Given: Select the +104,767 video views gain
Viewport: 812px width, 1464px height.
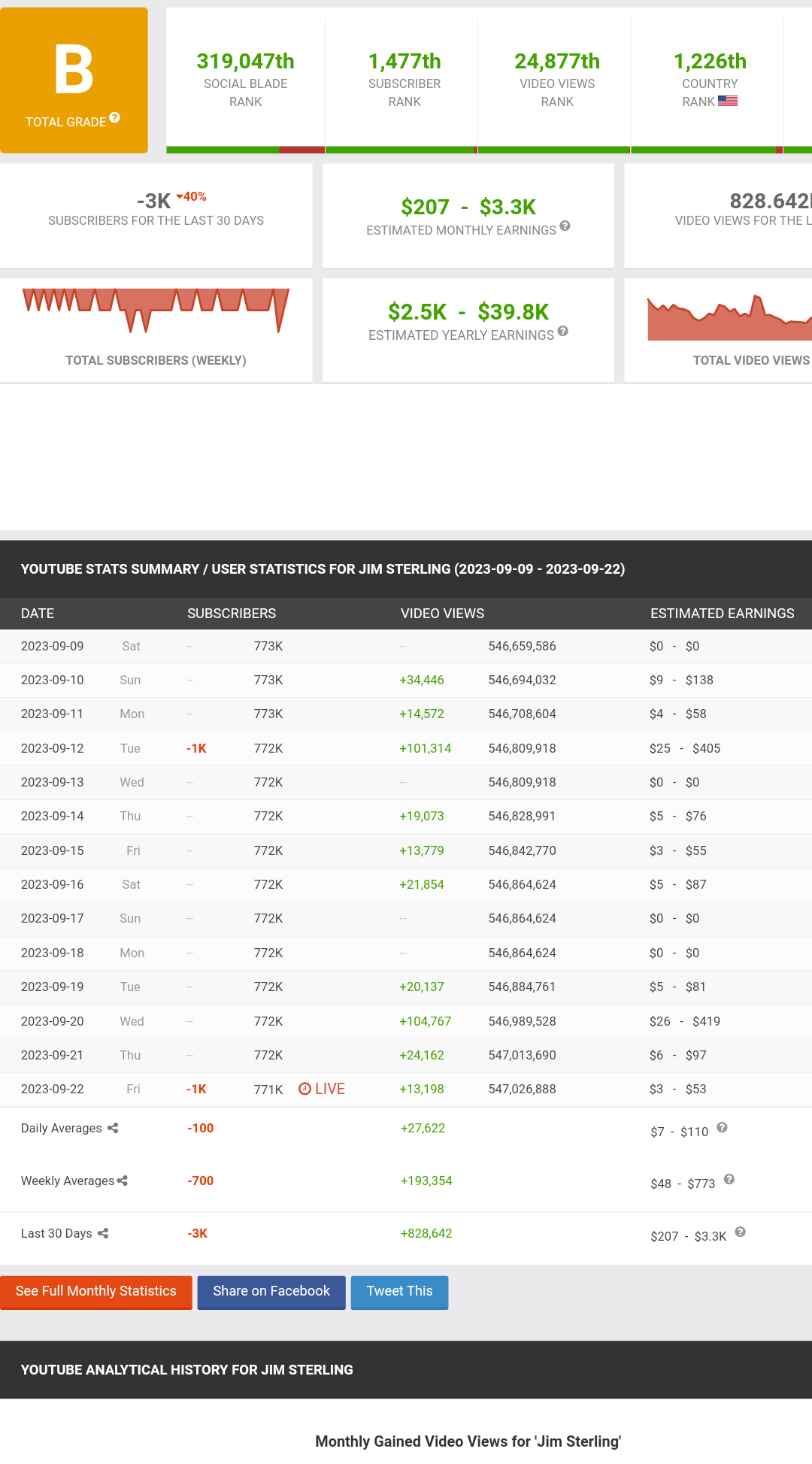Looking at the screenshot, I should 426,1021.
